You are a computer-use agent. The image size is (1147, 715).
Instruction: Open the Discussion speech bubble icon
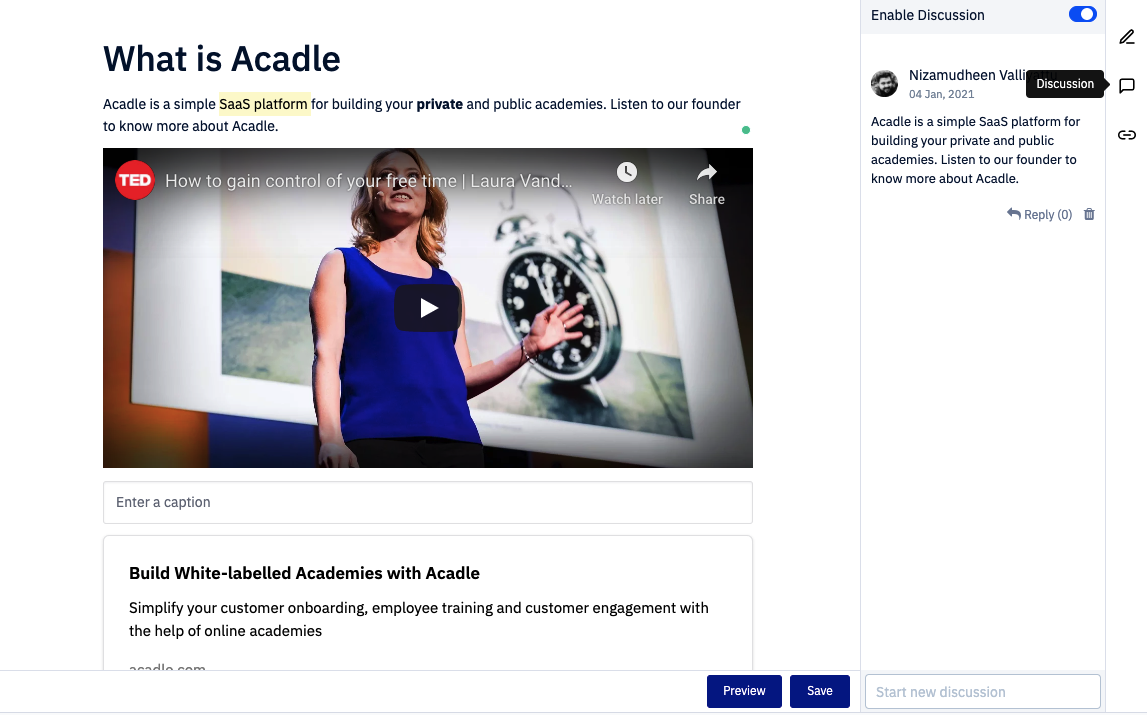1127,86
